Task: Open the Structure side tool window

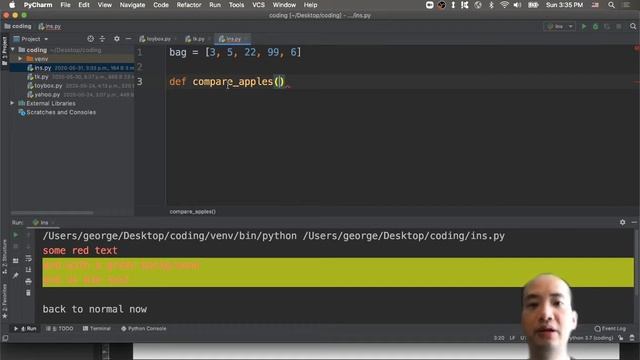Action: point(4,256)
